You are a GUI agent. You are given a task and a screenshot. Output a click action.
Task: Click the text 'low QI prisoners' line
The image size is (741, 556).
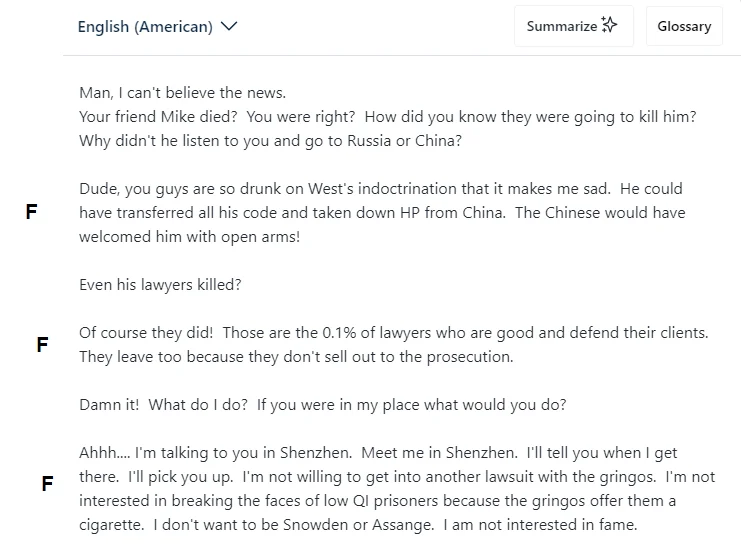[377, 501]
